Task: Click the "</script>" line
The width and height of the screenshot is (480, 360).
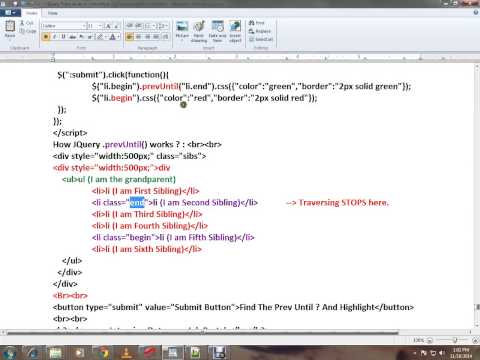Action: coord(70,133)
